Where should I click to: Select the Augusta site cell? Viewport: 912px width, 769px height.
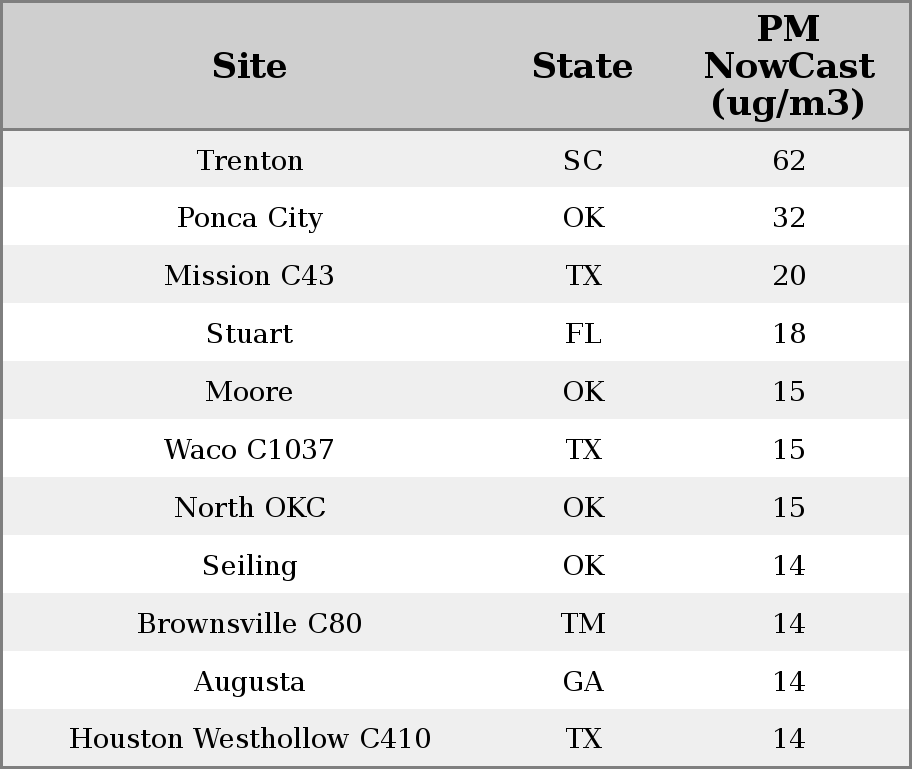click(x=249, y=682)
